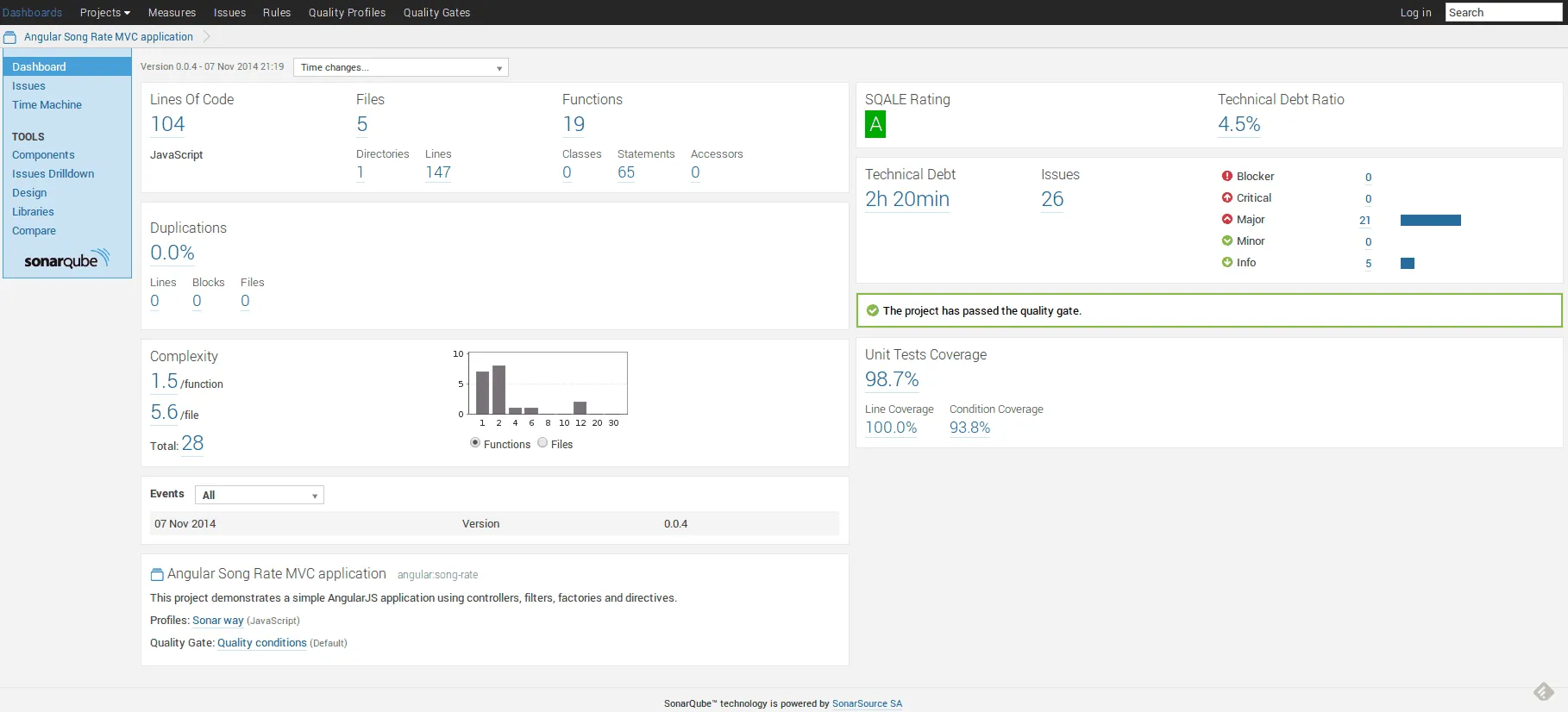
Task: Expand the Events filter All dropdown
Action: (259, 495)
